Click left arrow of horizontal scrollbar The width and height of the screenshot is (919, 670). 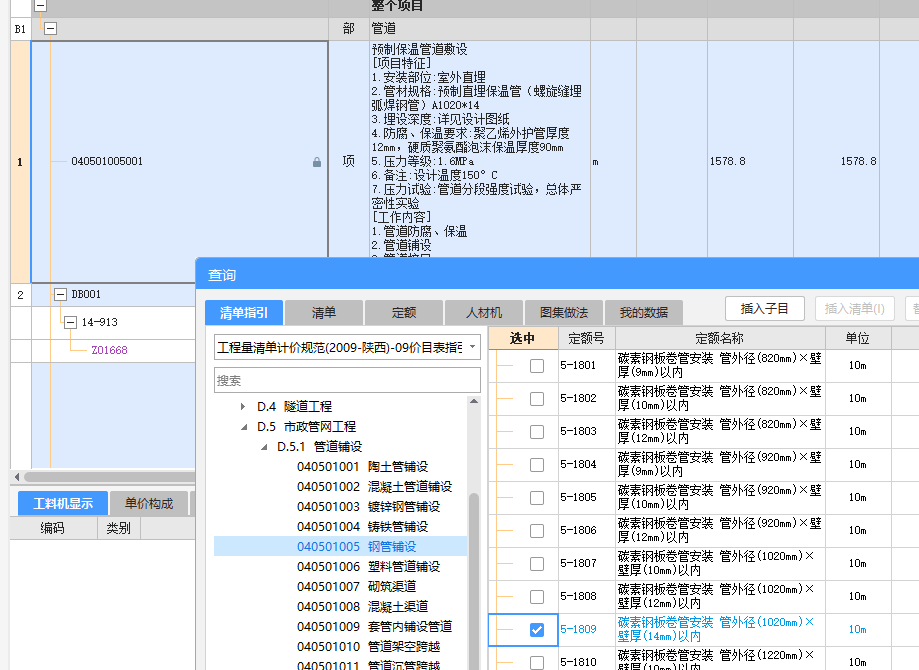(17, 477)
